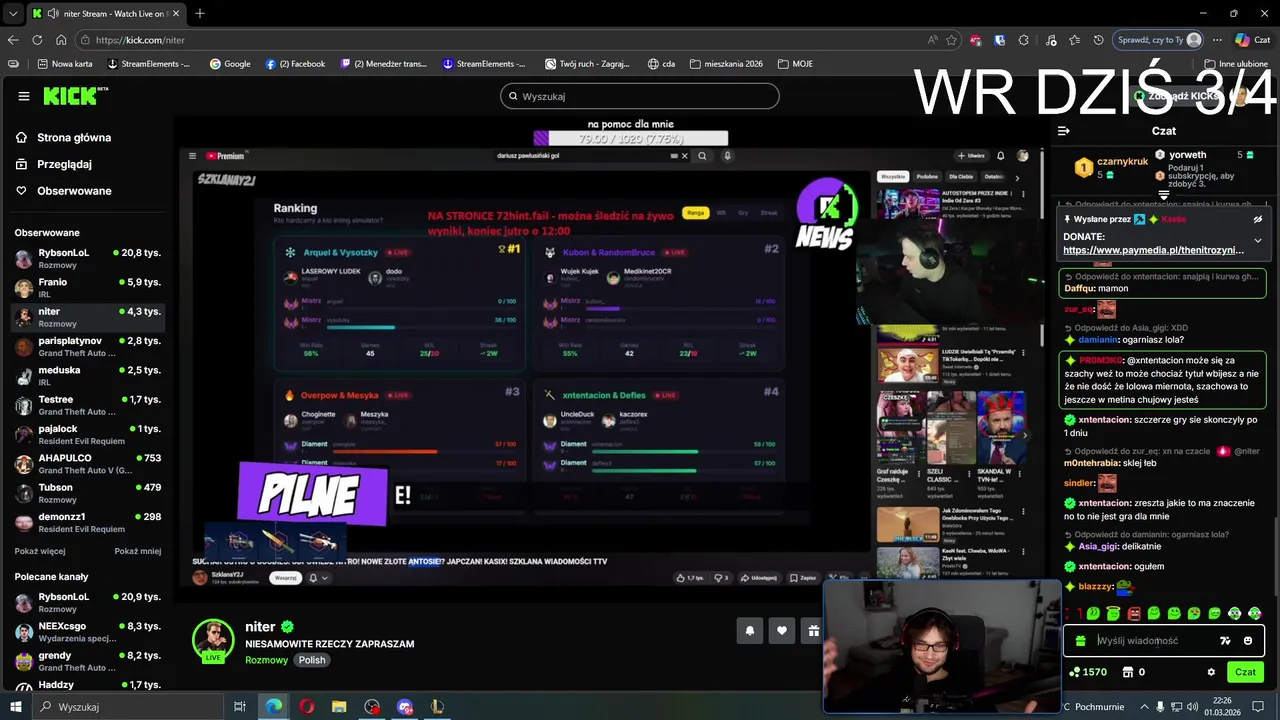This screenshot has width=1280, height=720.
Task: Open a new browser tab with plus
Action: click(x=200, y=13)
